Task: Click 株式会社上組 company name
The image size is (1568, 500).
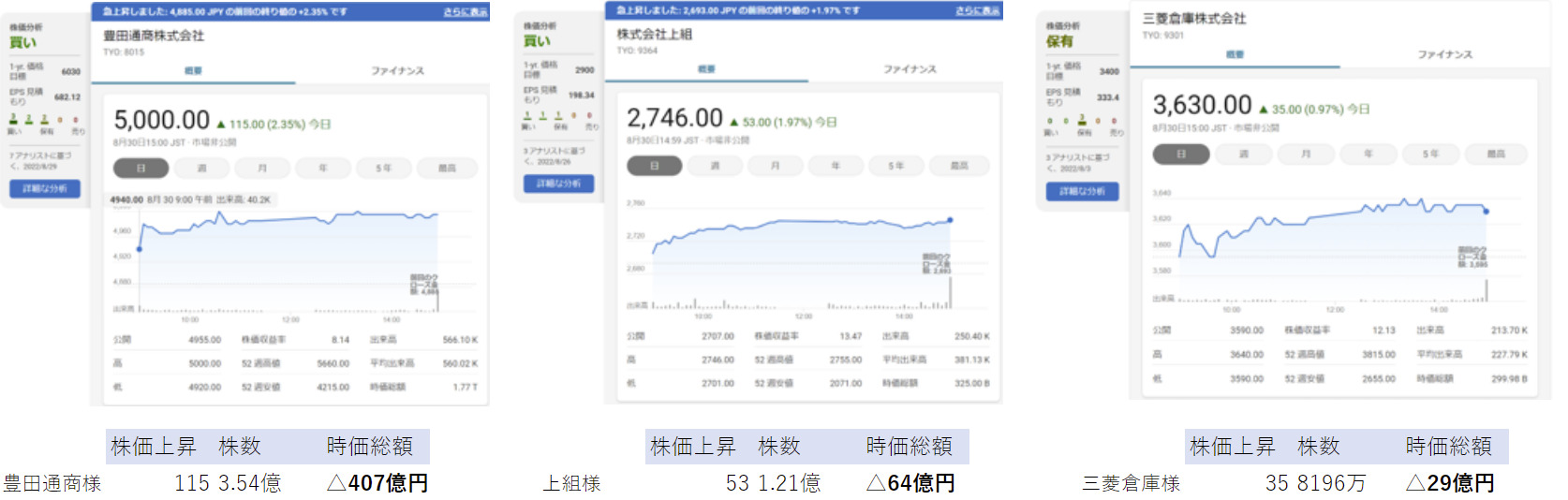Action: tap(654, 34)
